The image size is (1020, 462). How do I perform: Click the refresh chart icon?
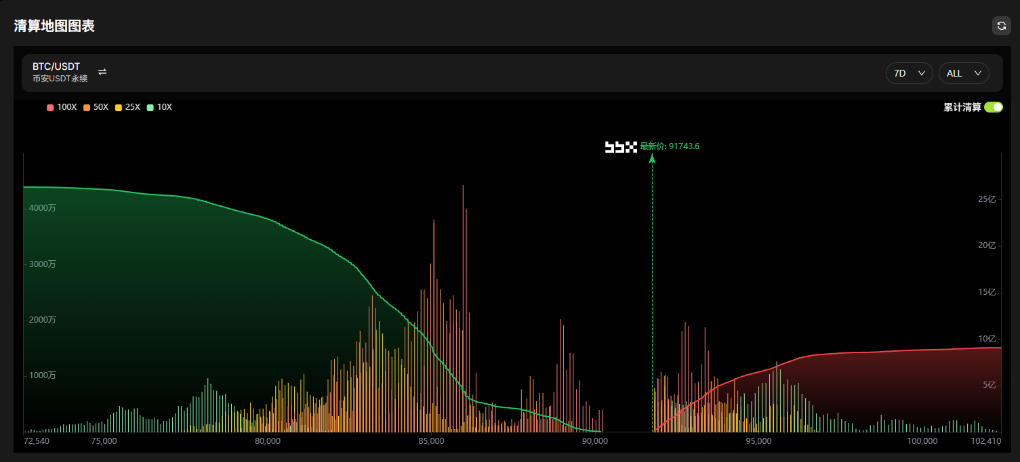point(1001,26)
